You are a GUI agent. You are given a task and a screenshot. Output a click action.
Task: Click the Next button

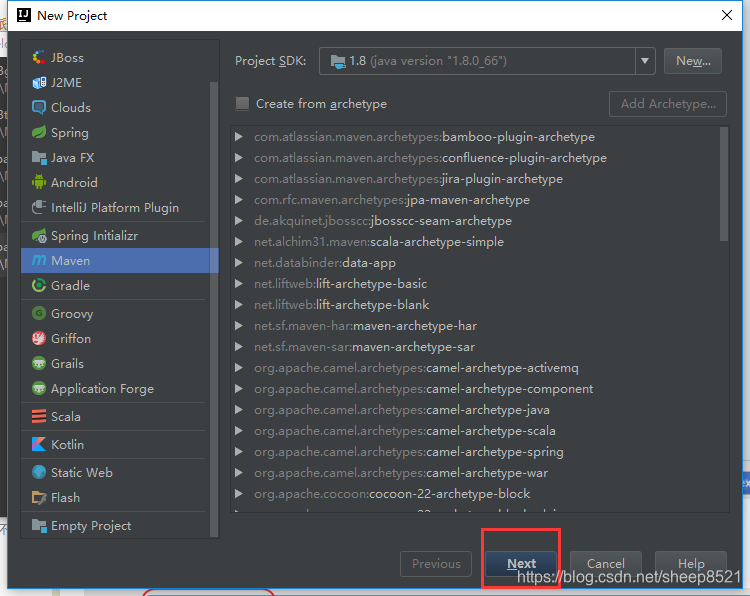(521, 563)
